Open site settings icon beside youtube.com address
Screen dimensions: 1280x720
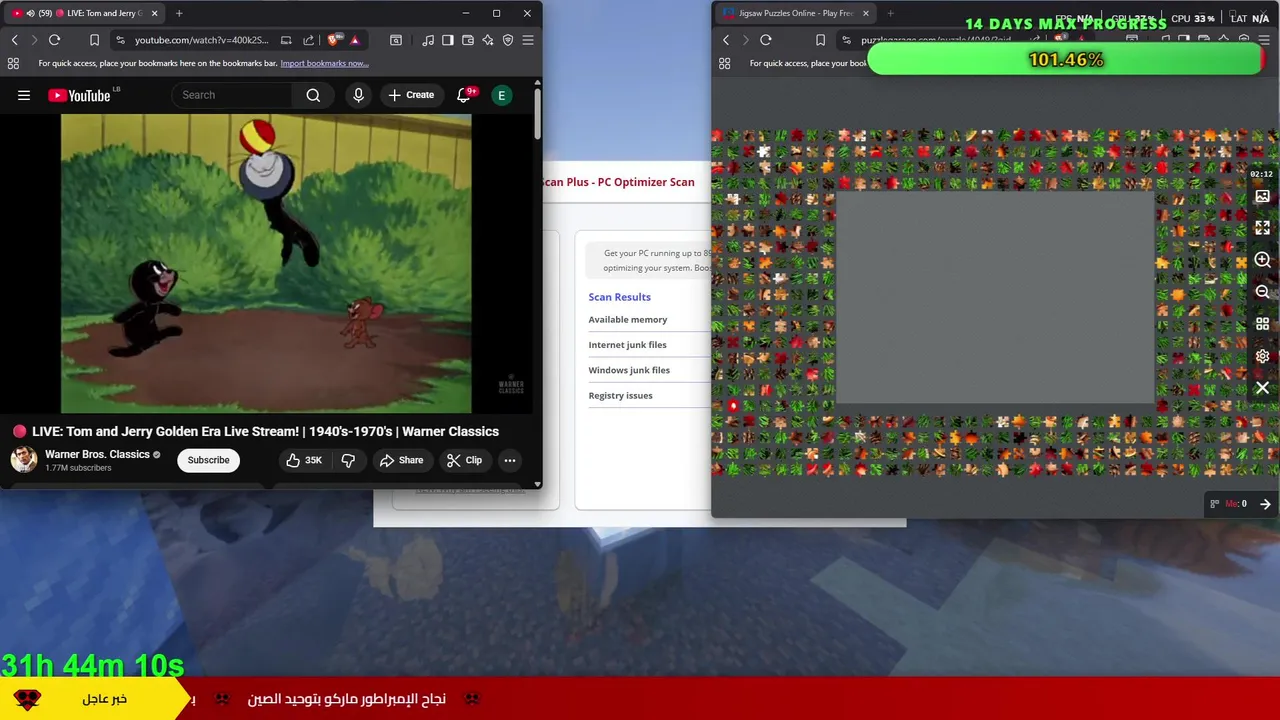[120, 40]
